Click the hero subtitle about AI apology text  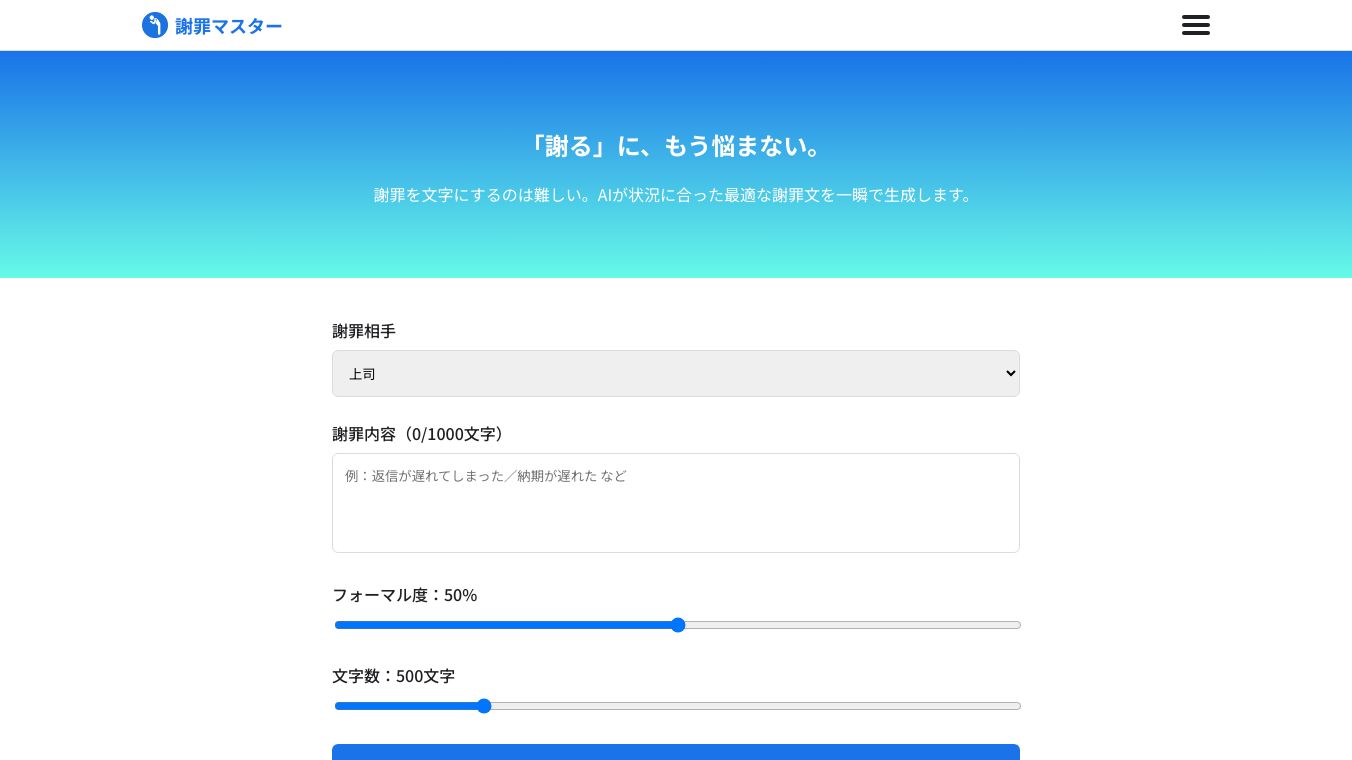tap(675, 195)
